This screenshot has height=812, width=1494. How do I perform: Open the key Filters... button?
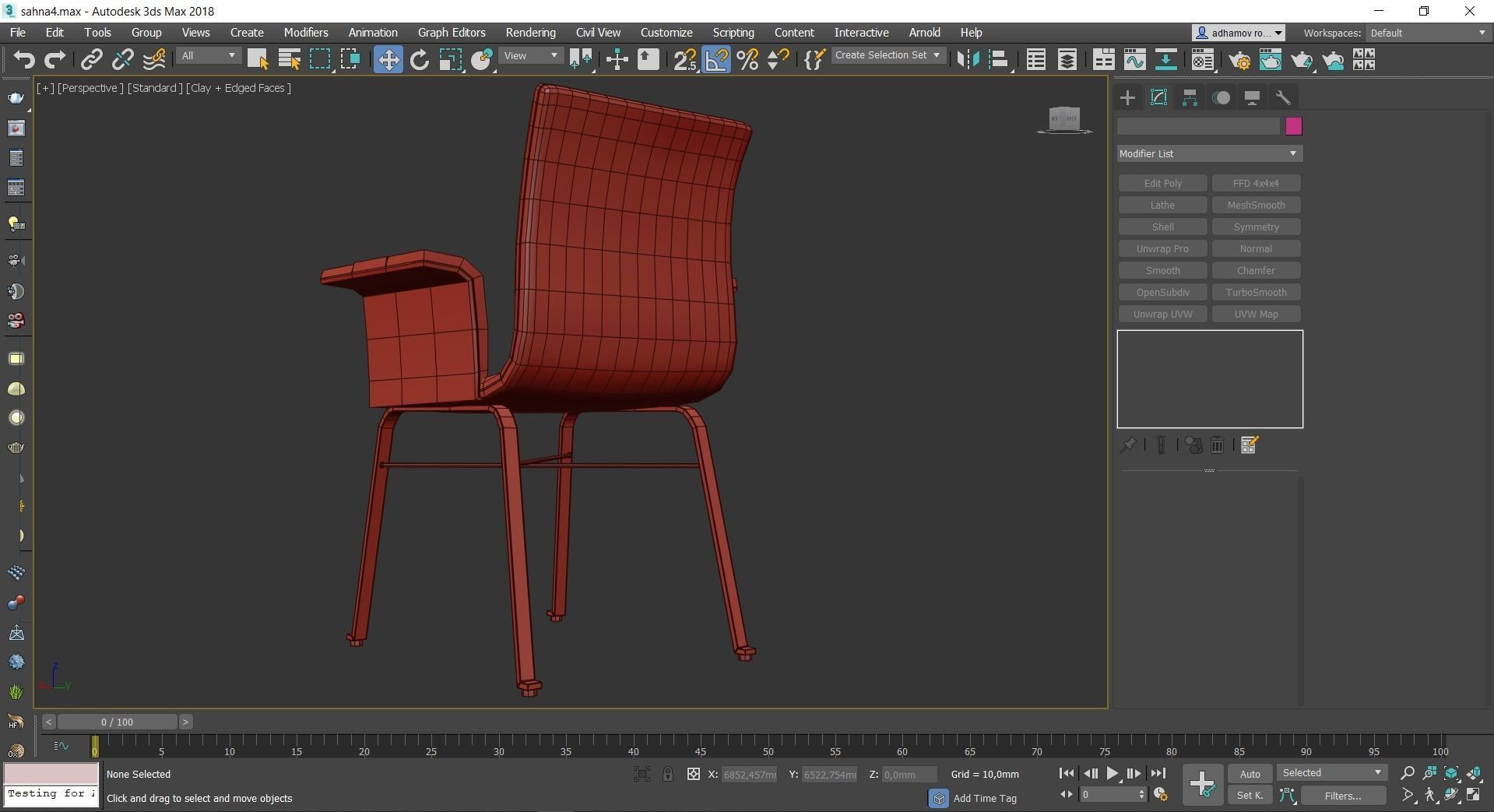pos(1342,796)
